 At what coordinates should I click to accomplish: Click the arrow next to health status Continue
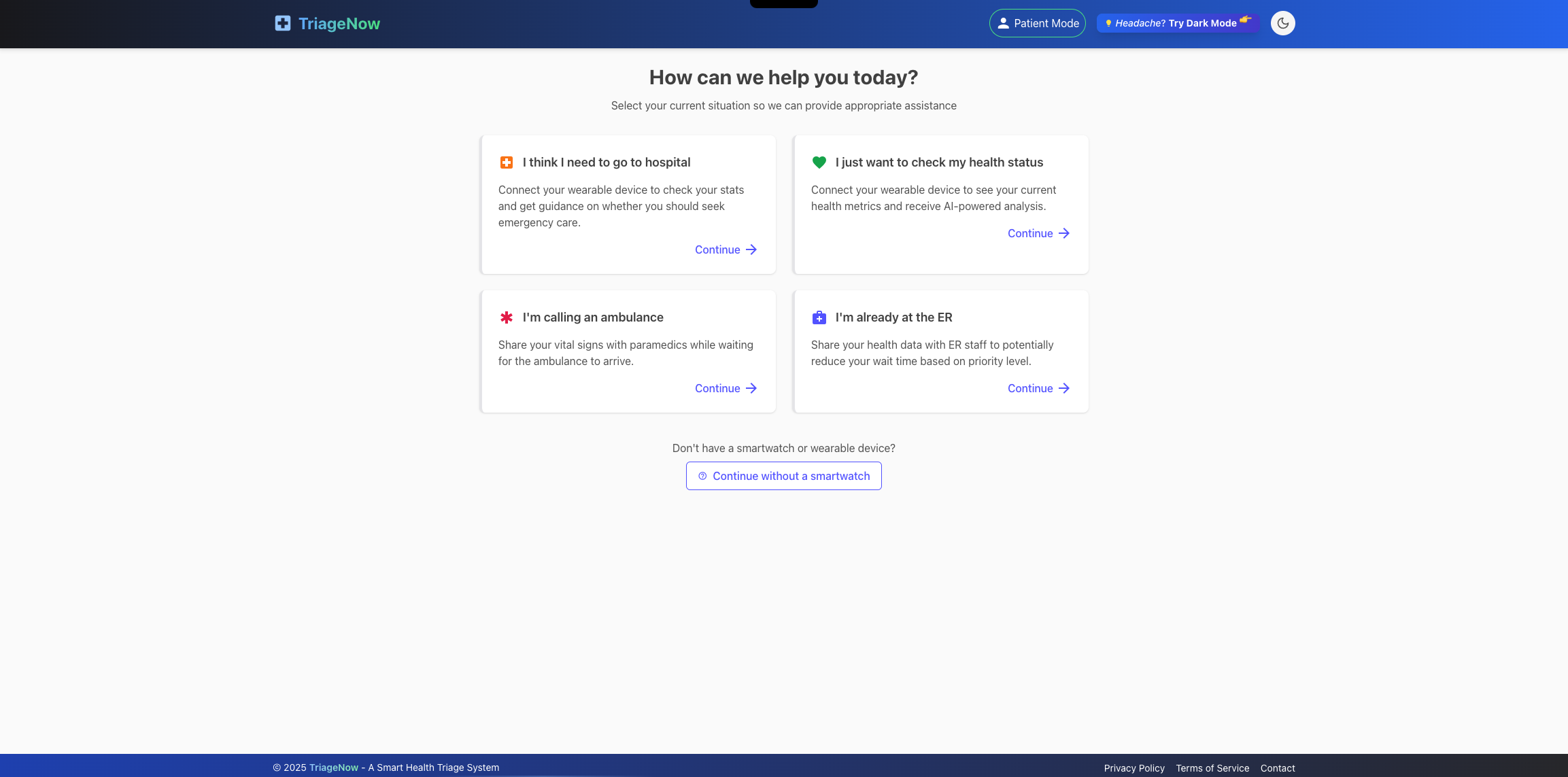click(x=1064, y=233)
